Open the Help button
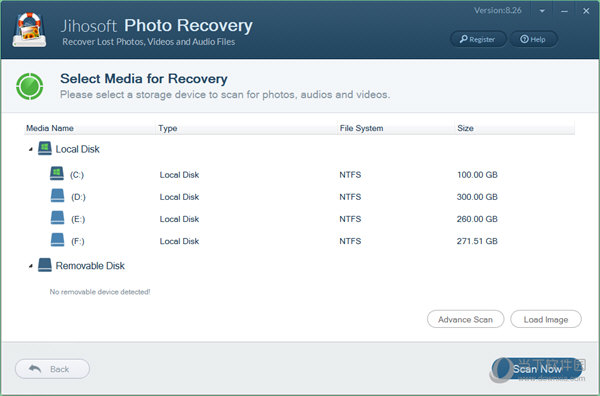 click(x=533, y=39)
